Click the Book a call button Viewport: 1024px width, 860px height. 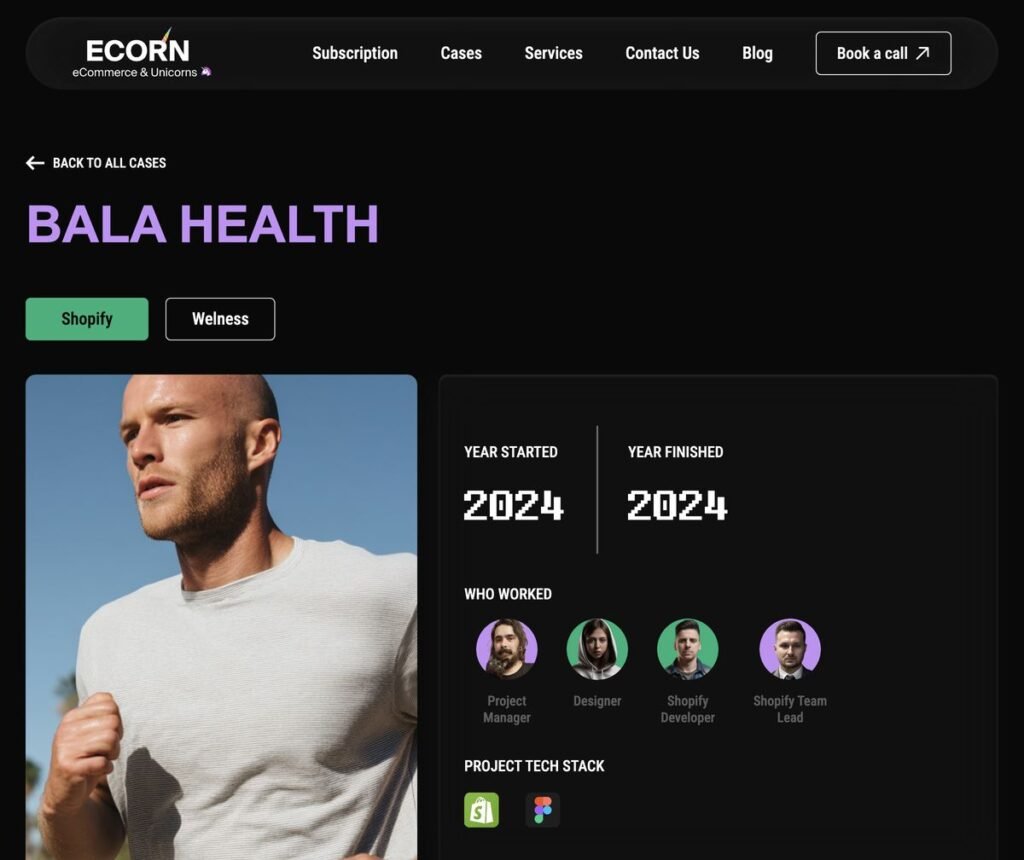pos(883,53)
